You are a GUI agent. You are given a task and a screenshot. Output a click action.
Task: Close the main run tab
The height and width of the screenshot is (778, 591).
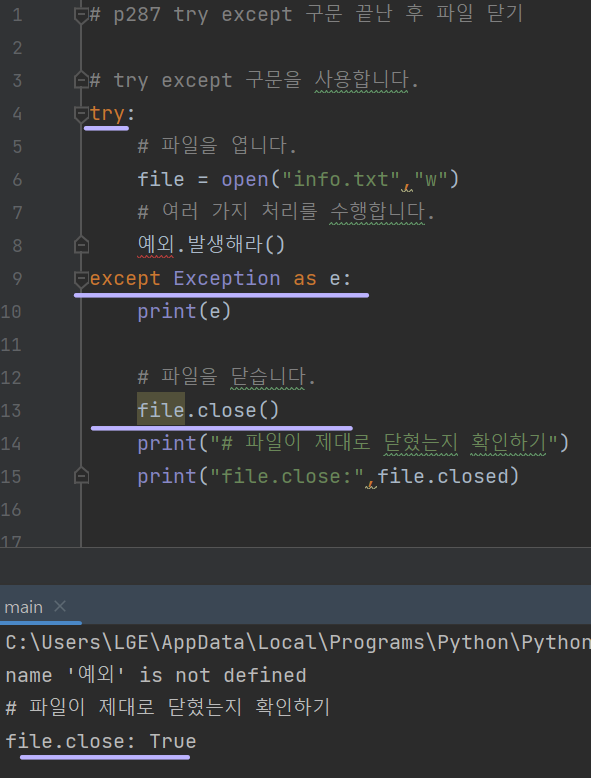click(x=60, y=606)
